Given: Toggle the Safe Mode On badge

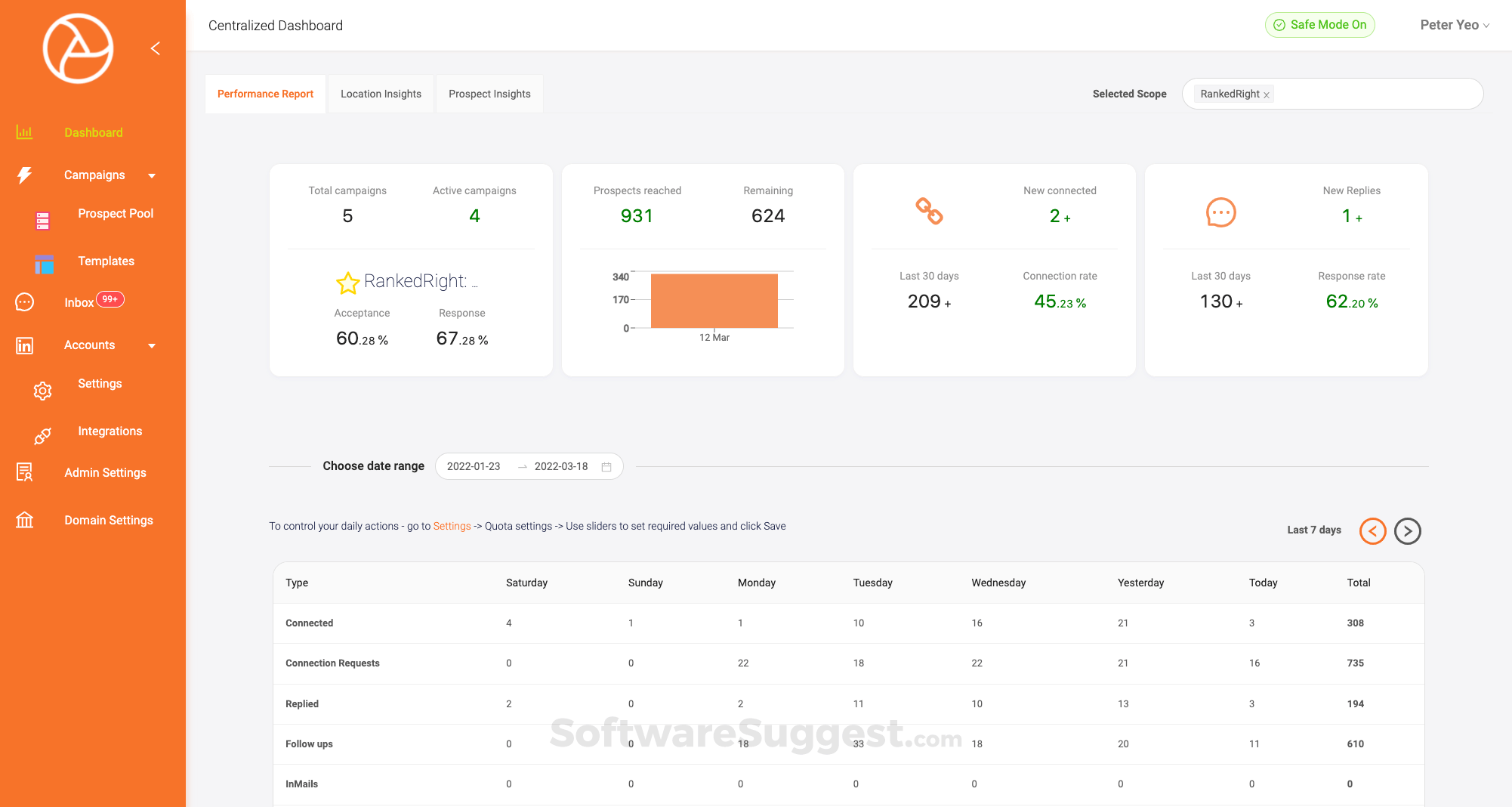Looking at the screenshot, I should click(1319, 25).
